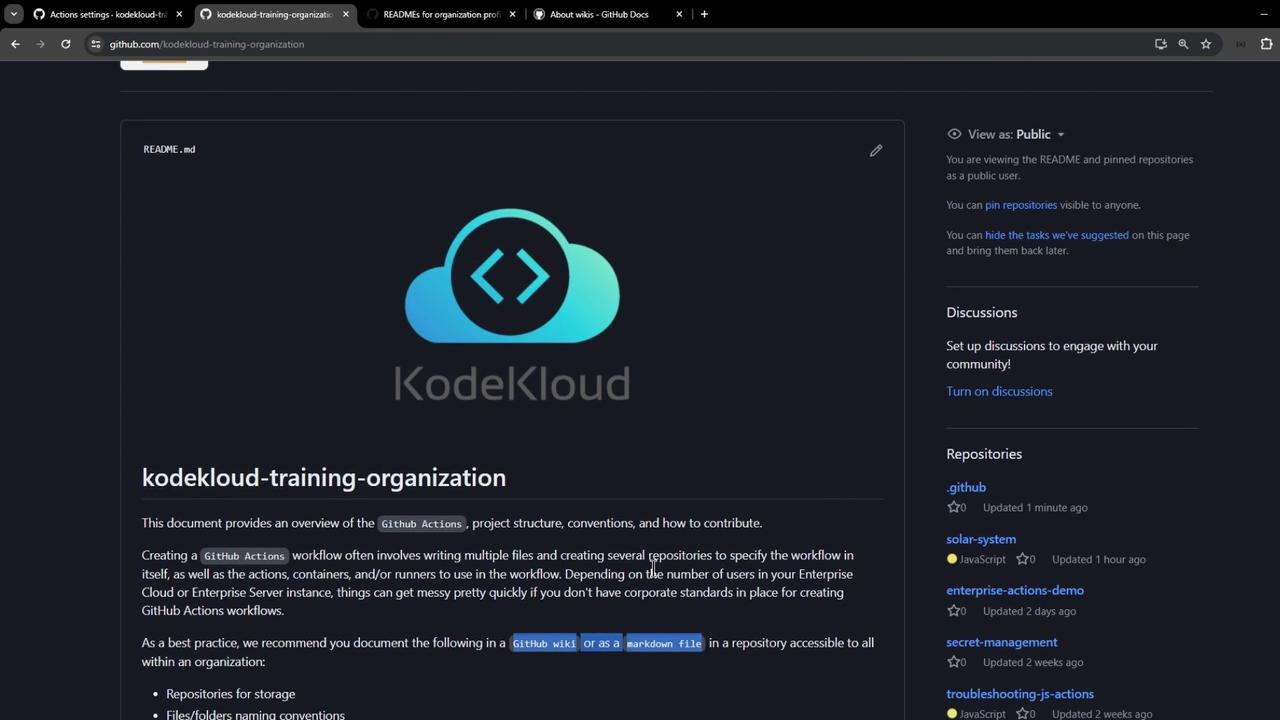Click the pin repositories link
Image resolution: width=1280 pixels, height=720 pixels.
(x=1021, y=205)
